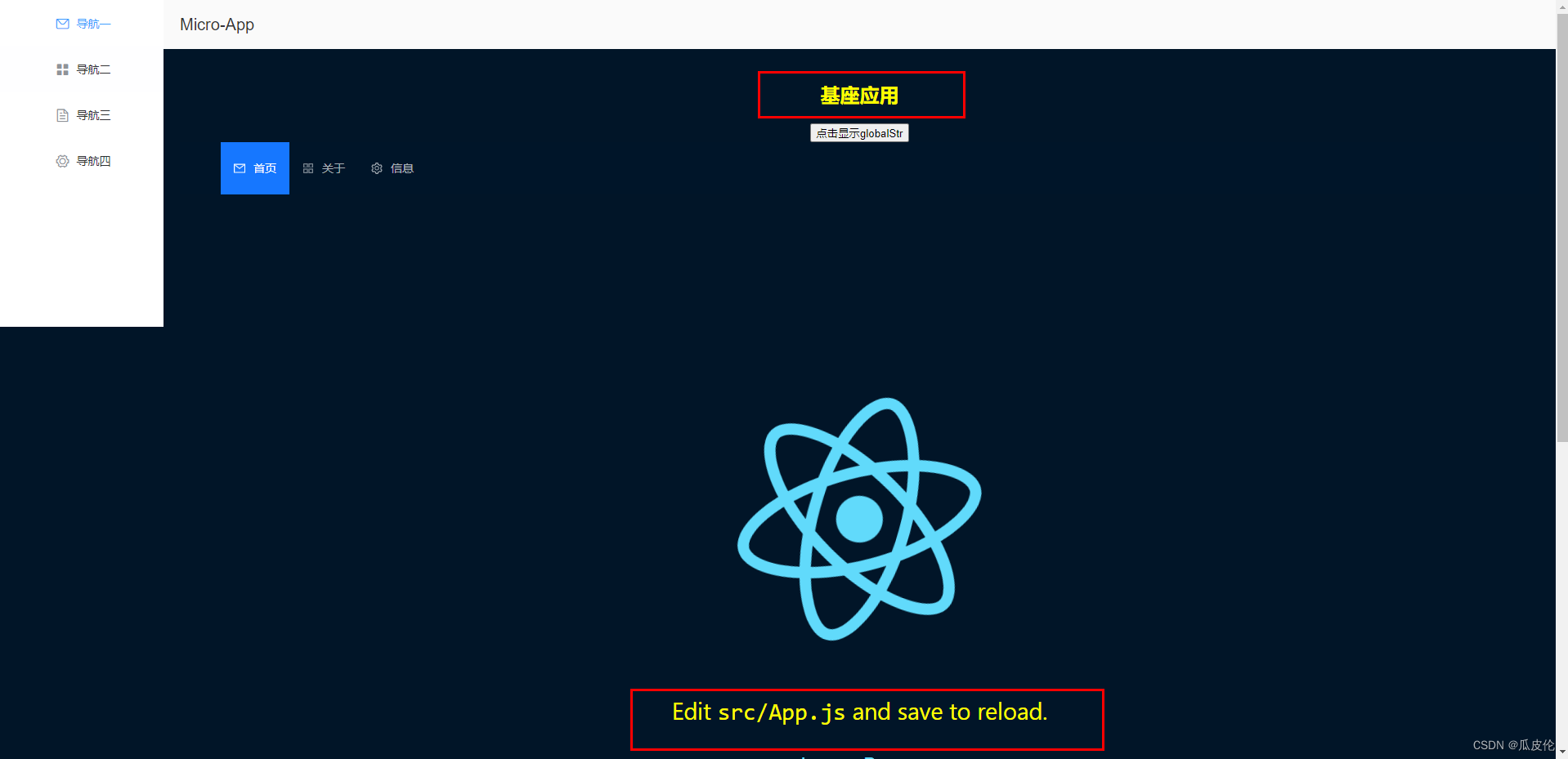The width and height of the screenshot is (1568, 759).
Task: Click the 点击显示globalStr button
Action: tap(859, 133)
